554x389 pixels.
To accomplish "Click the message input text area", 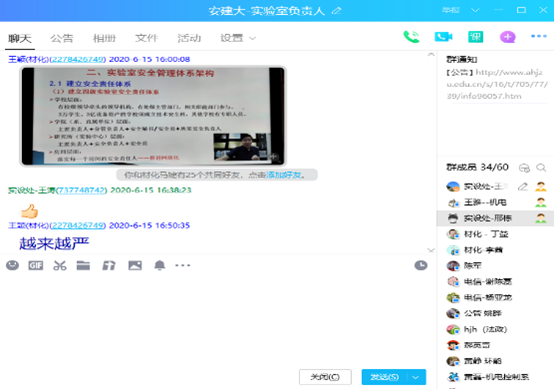I will (x=216, y=318).
